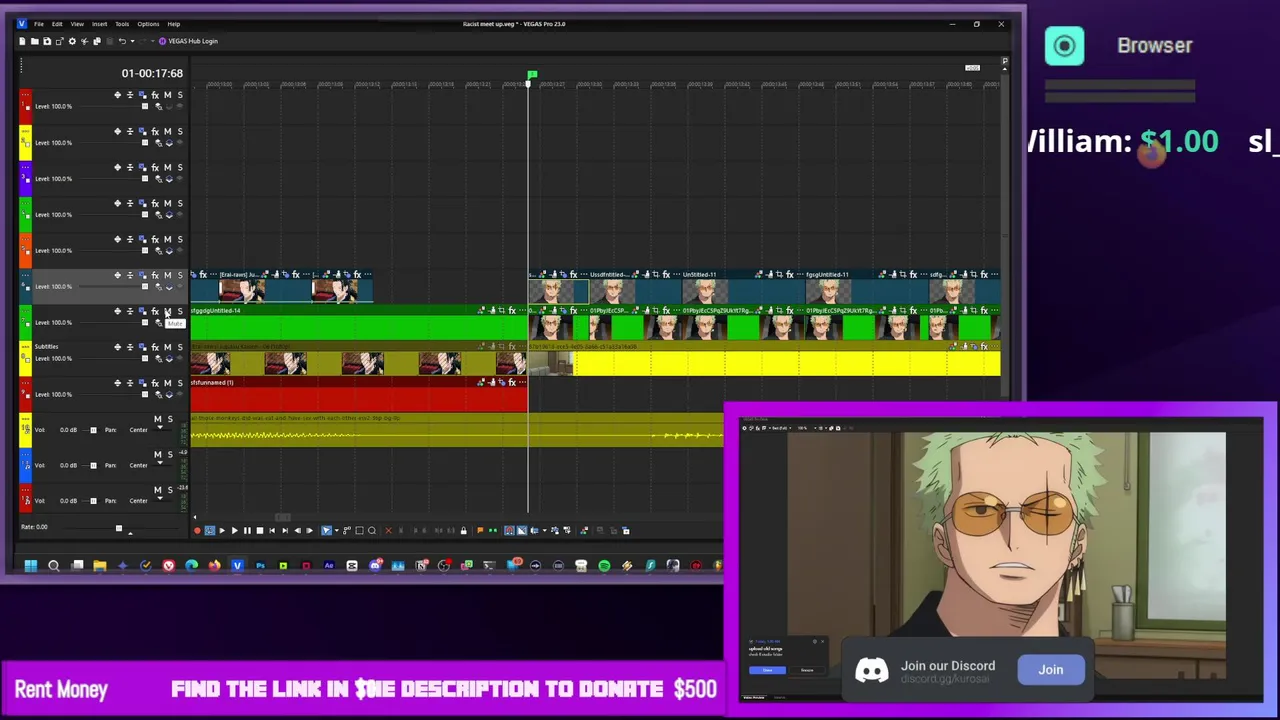Open Photoshop from the taskbar
The height and width of the screenshot is (720, 1280).
click(260, 566)
